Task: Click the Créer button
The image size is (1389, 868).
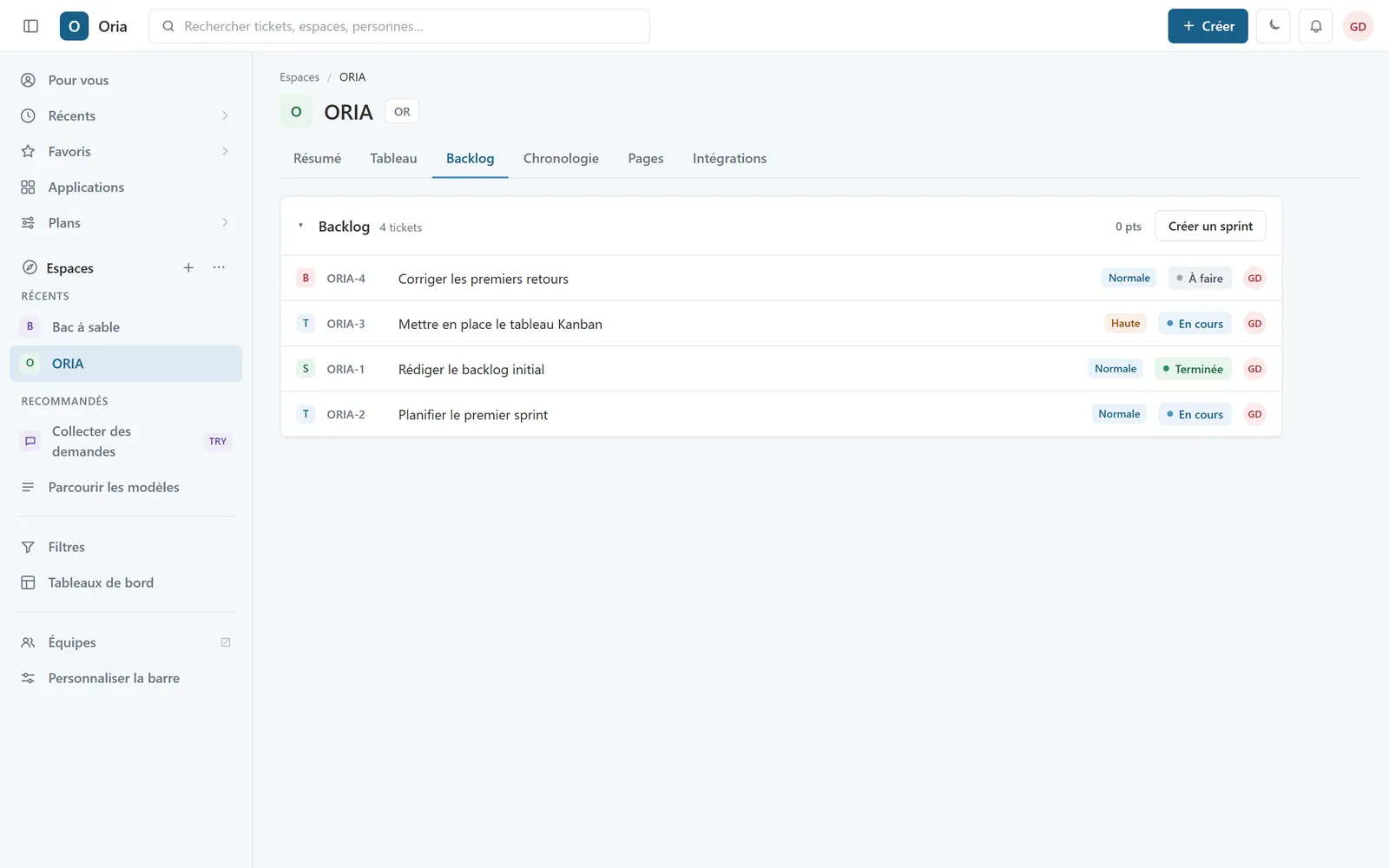Action: tap(1208, 26)
